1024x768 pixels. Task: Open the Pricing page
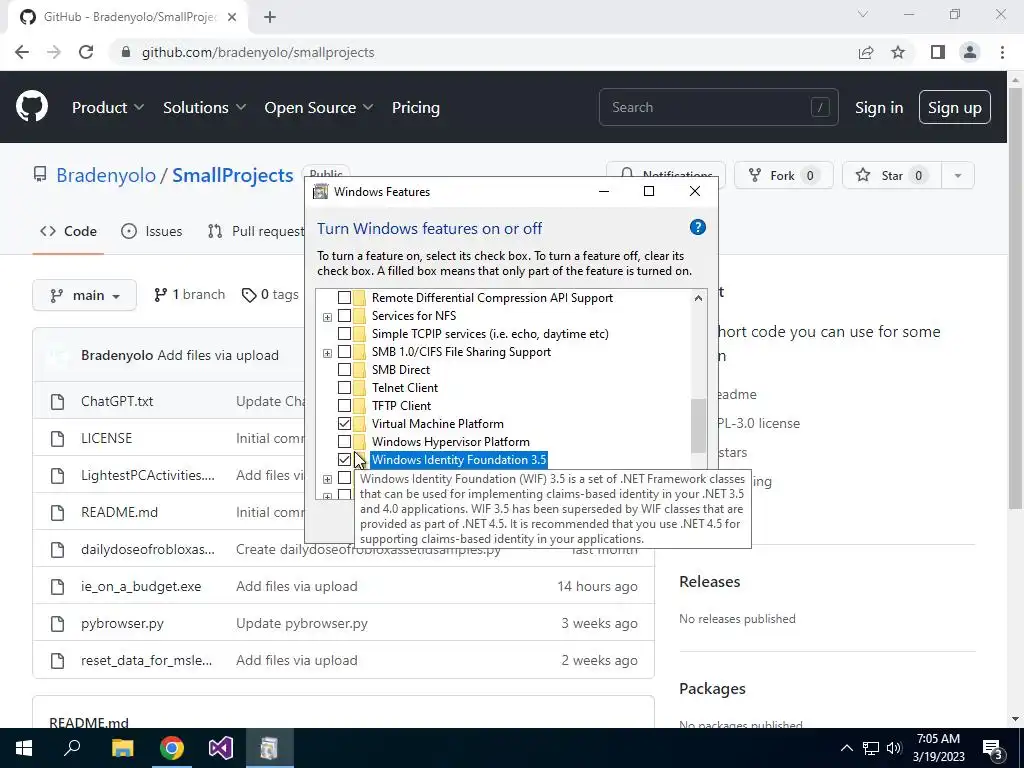click(x=415, y=107)
